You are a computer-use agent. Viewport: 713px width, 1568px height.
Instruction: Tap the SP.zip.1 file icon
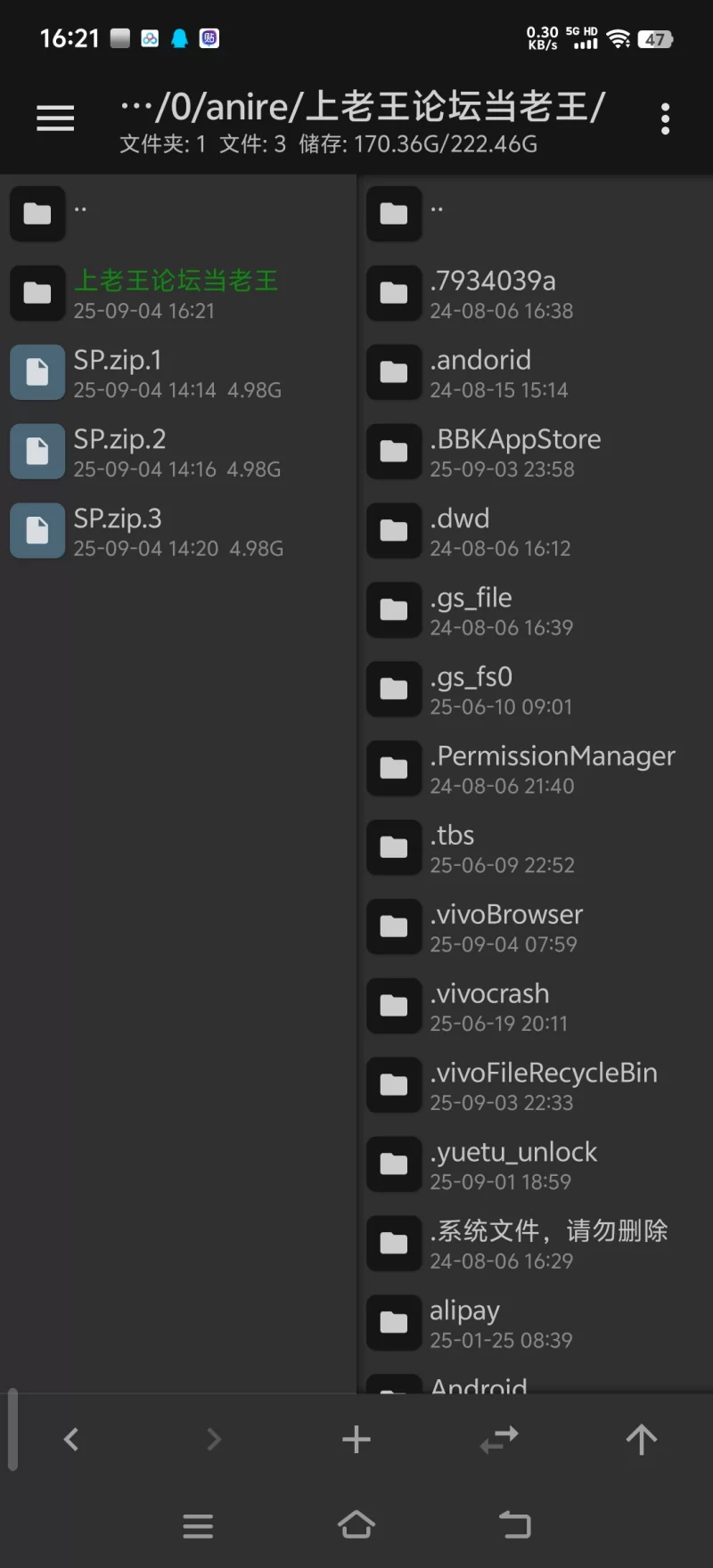37,372
